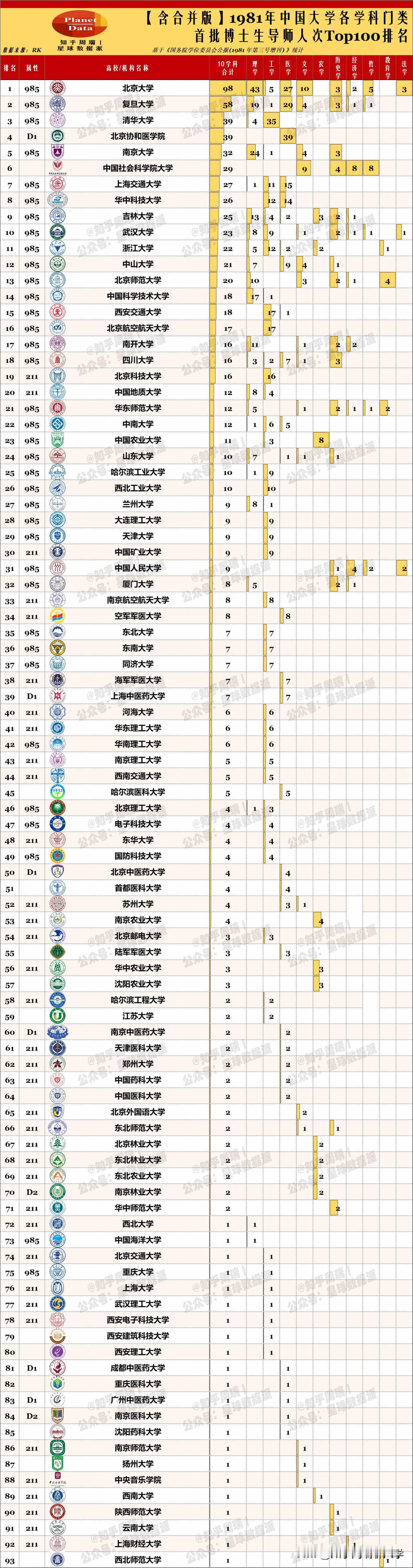This screenshot has width=413, height=1568.
Task: Click the 中央音乐学院 logo
Action: (57, 1480)
